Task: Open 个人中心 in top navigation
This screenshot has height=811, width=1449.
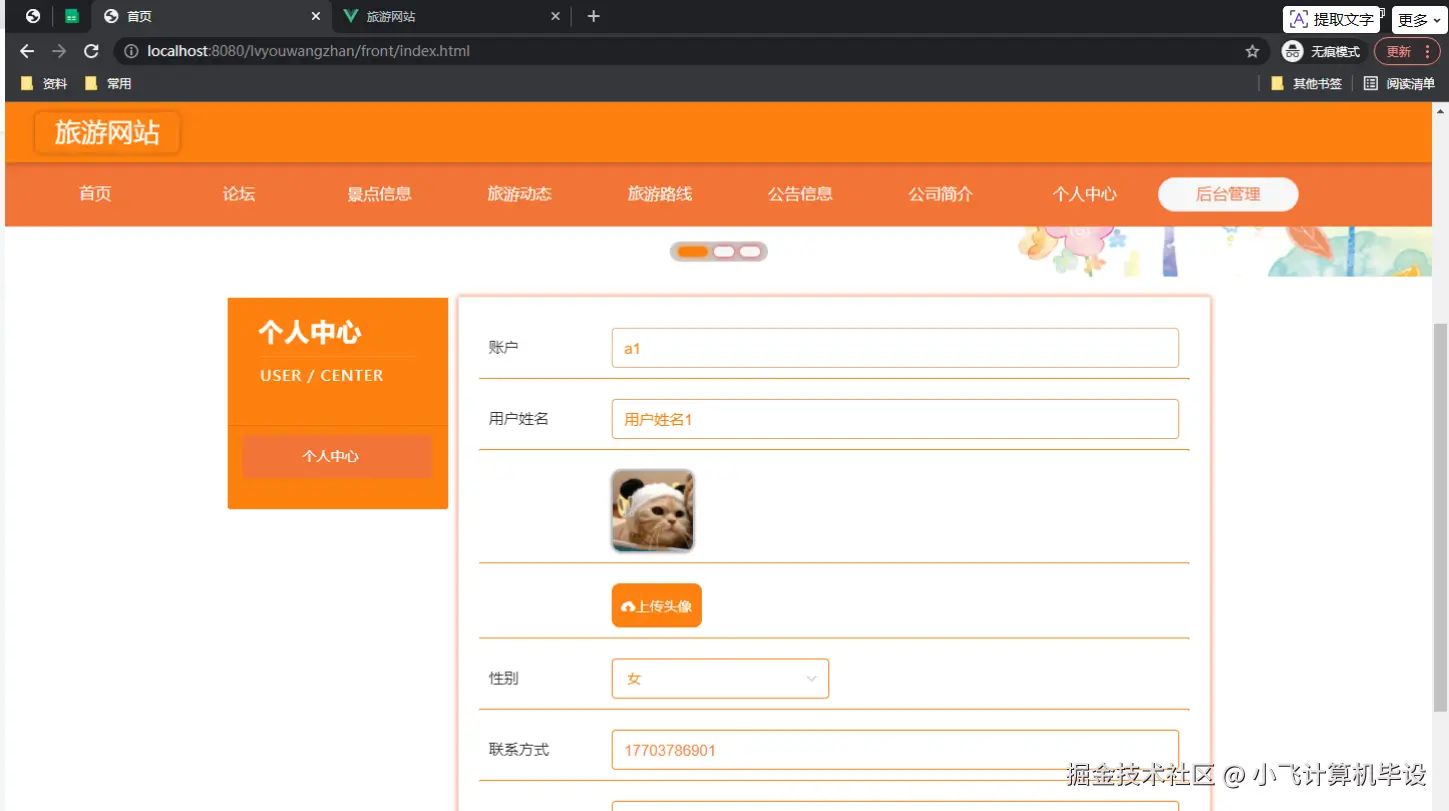Action: point(1084,194)
